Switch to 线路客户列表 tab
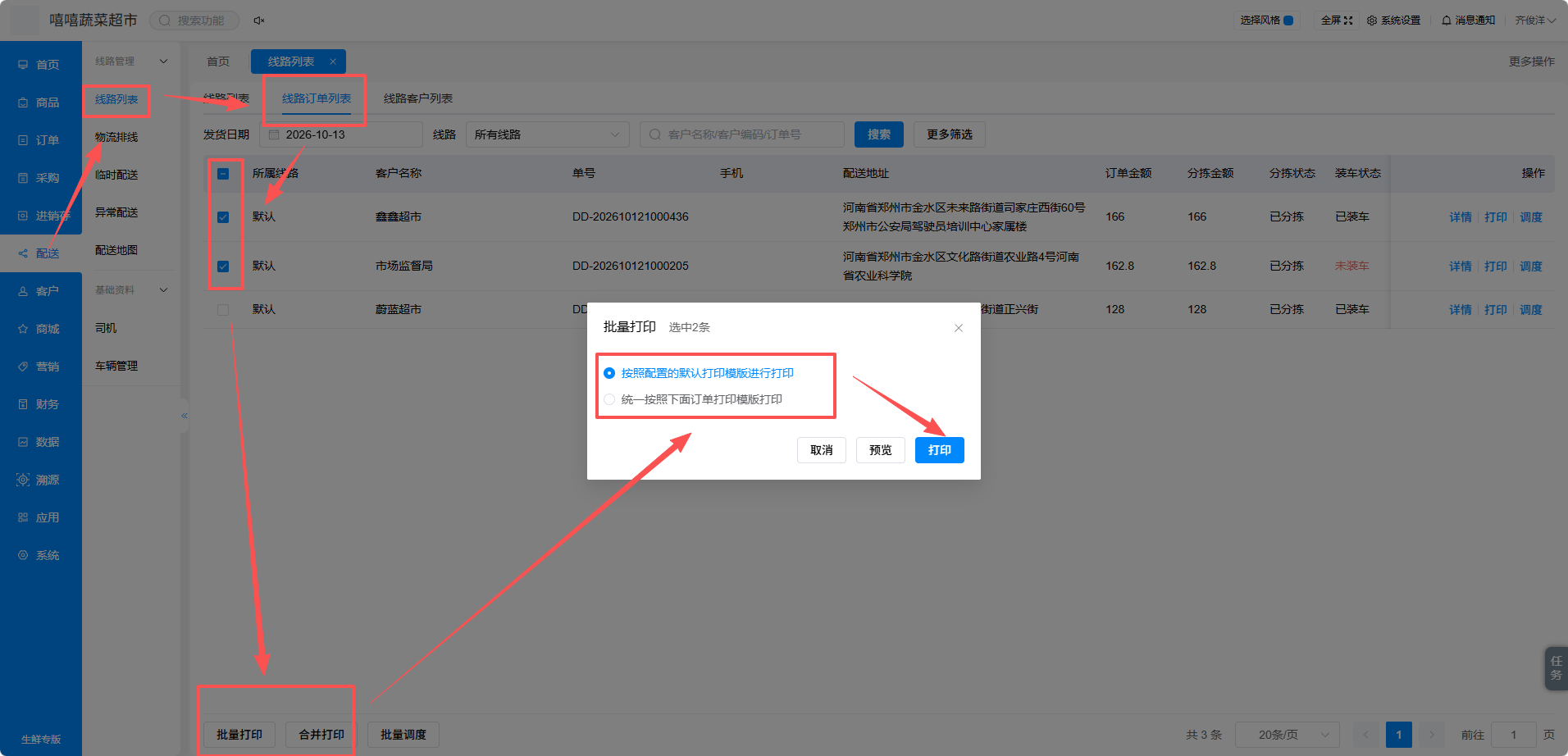The width and height of the screenshot is (1568, 756). [418, 98]
